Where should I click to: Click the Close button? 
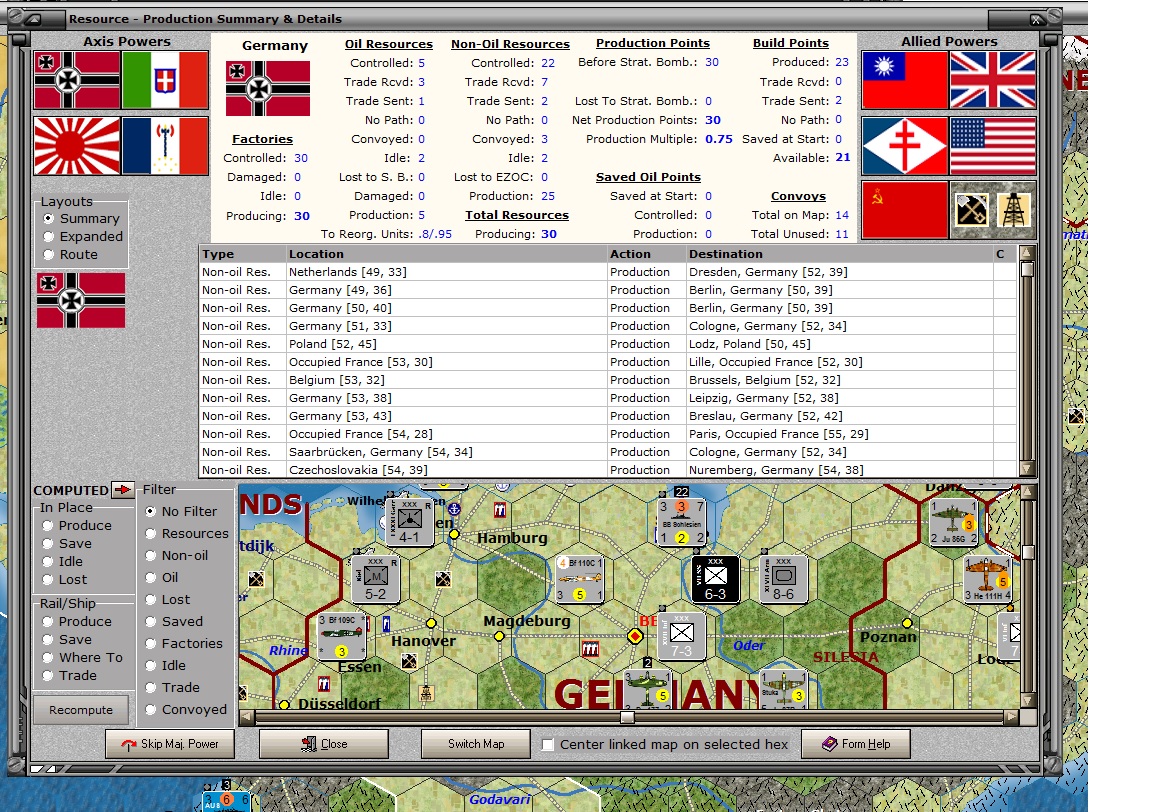point(324,744)
